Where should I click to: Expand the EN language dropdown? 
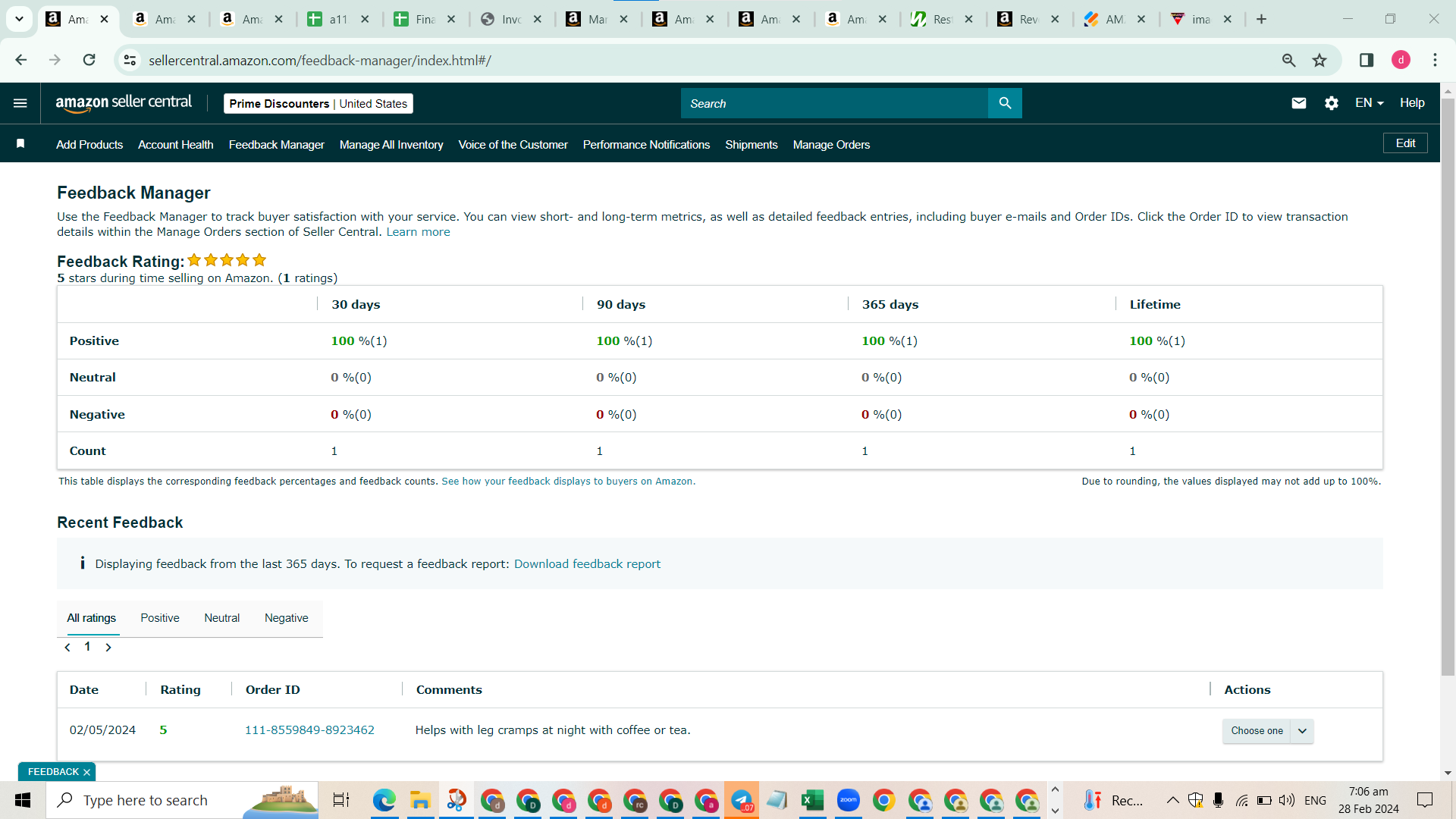pyautogui.click(x=1369, y=103)
